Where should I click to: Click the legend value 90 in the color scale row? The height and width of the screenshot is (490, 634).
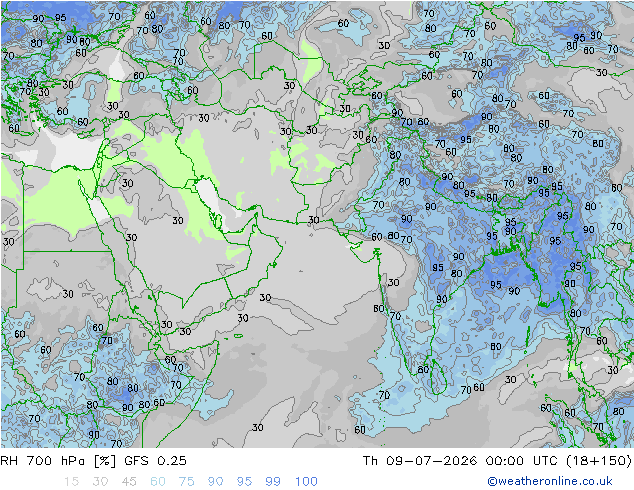[x=215, y=481]
